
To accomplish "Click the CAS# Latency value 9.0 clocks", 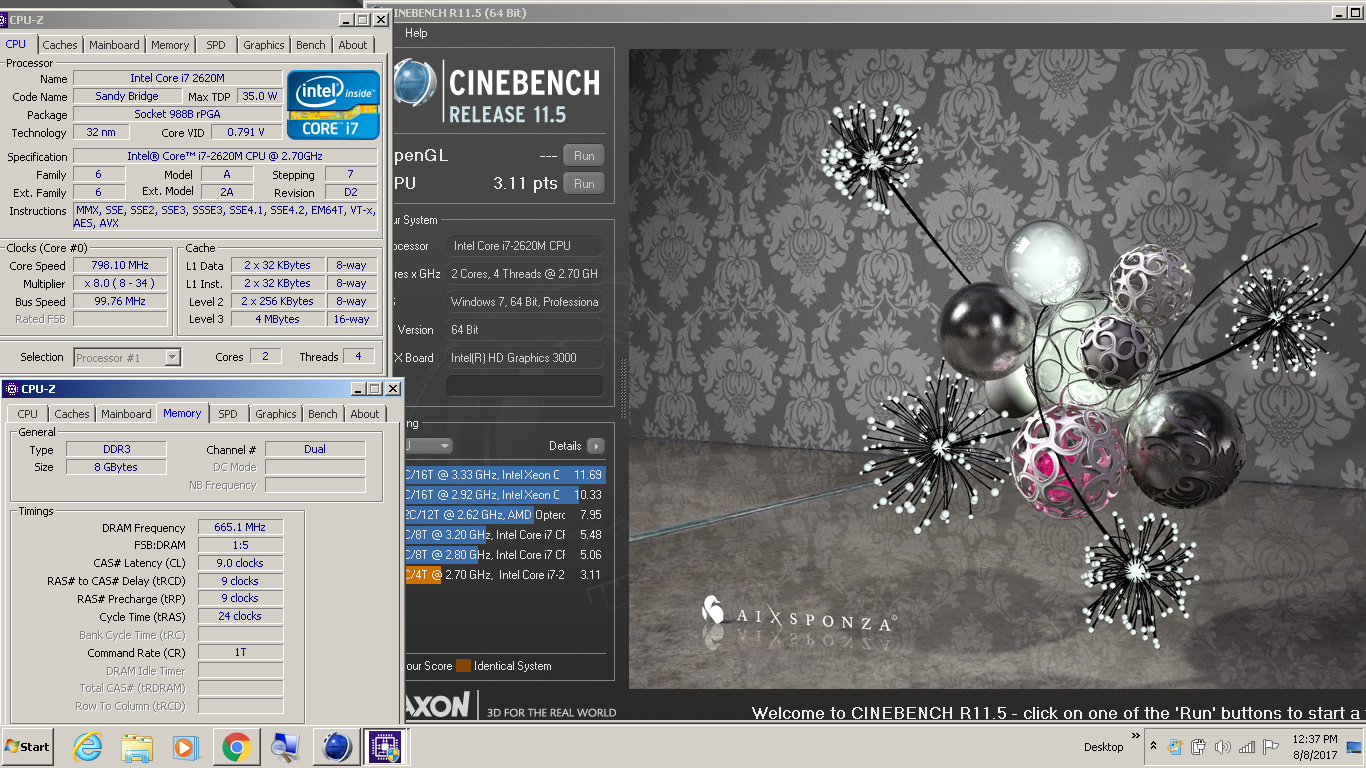I will point(240,564).
